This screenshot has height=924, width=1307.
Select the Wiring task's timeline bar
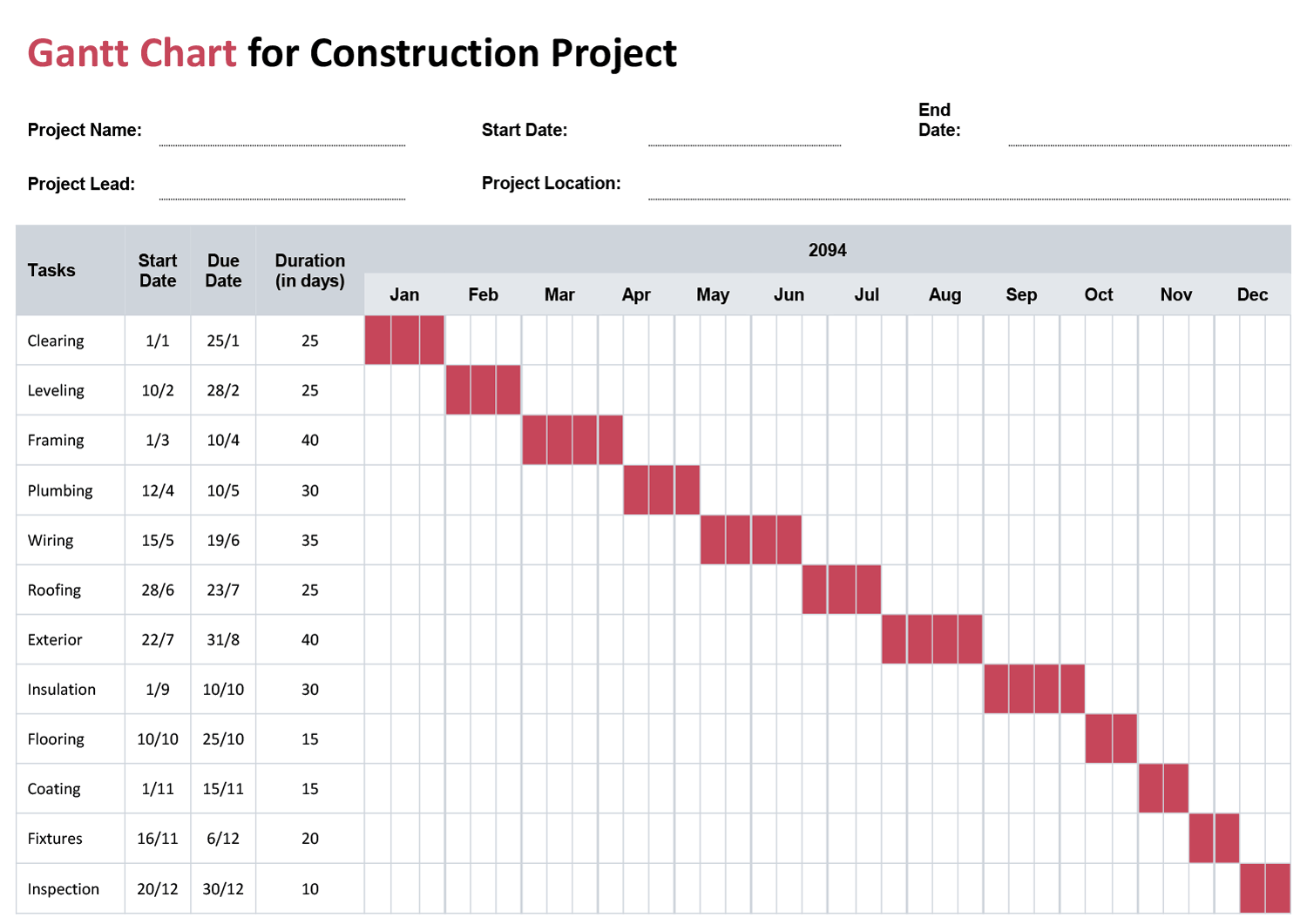click(751, 540)
